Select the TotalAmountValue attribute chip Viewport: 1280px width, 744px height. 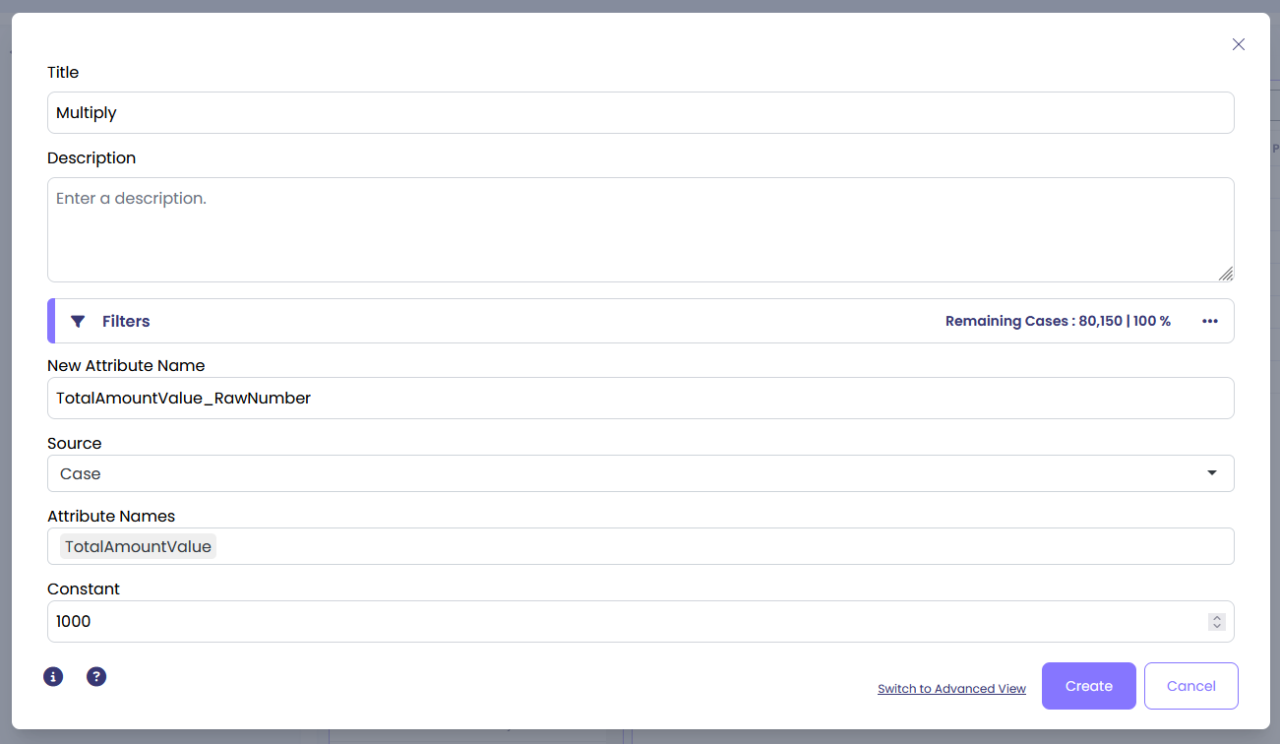click(138, 546)
